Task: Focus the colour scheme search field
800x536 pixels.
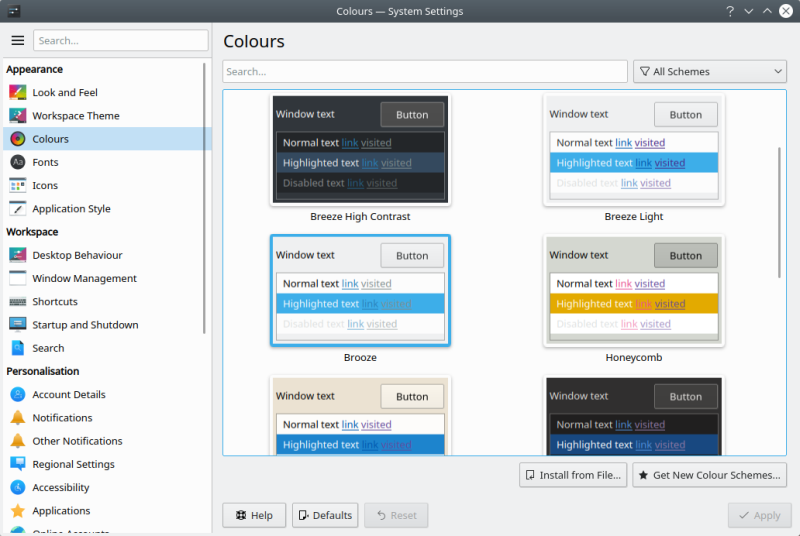Action: [425, 72]
